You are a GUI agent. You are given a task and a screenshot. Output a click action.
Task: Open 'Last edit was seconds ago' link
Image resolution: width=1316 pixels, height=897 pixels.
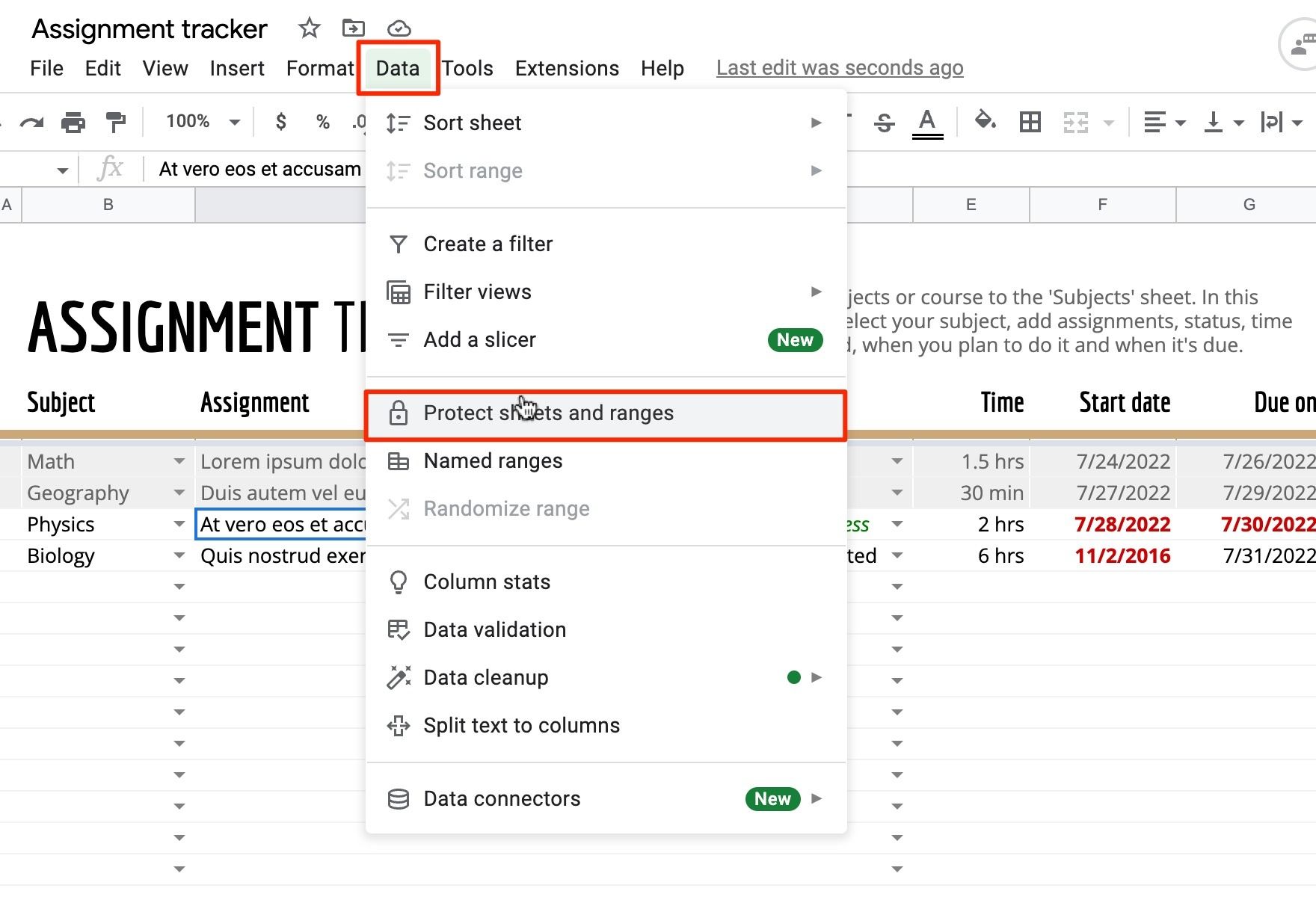[x=840, y=68]
